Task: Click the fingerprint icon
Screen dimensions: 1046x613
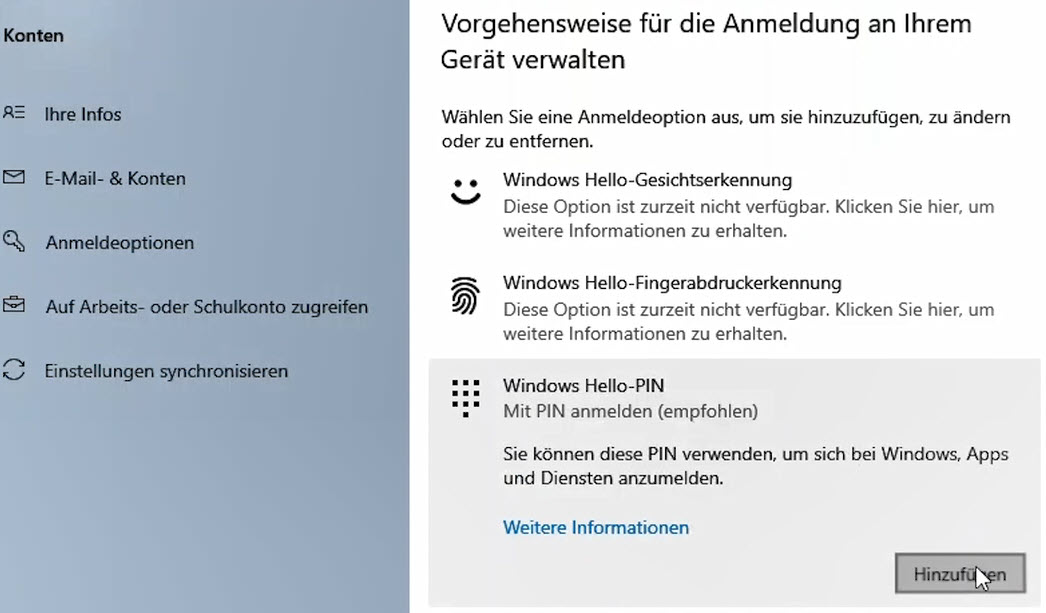Action: pyautogui.click(x=465, y=295)
